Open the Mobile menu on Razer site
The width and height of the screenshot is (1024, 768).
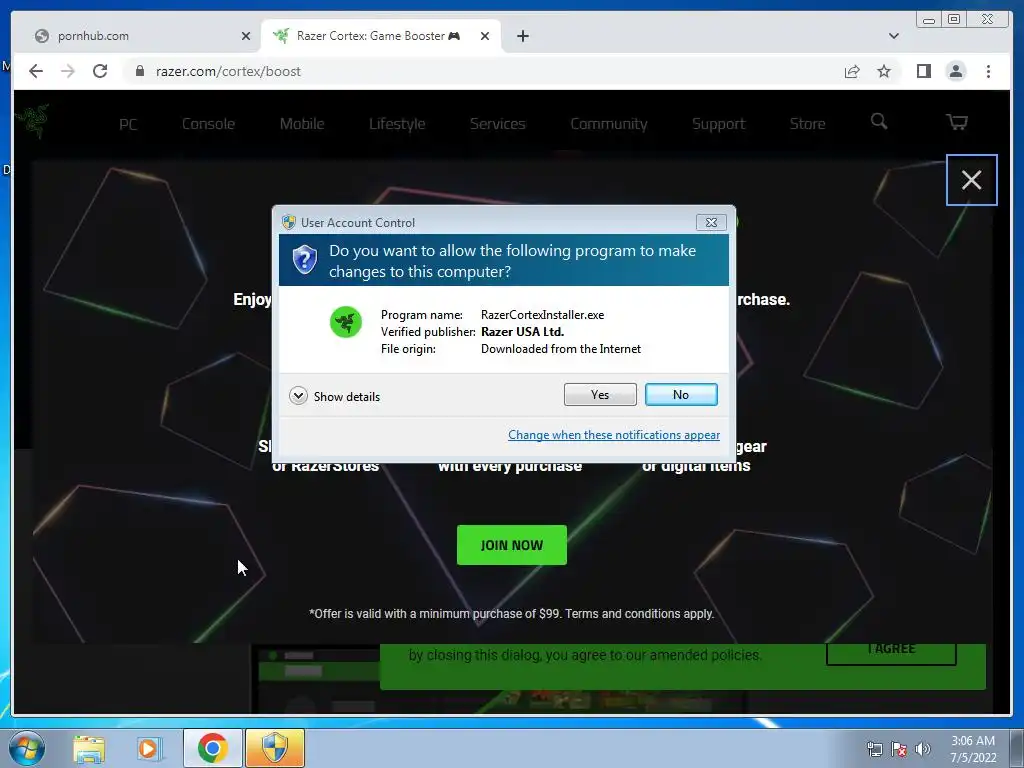pos(302,124)
